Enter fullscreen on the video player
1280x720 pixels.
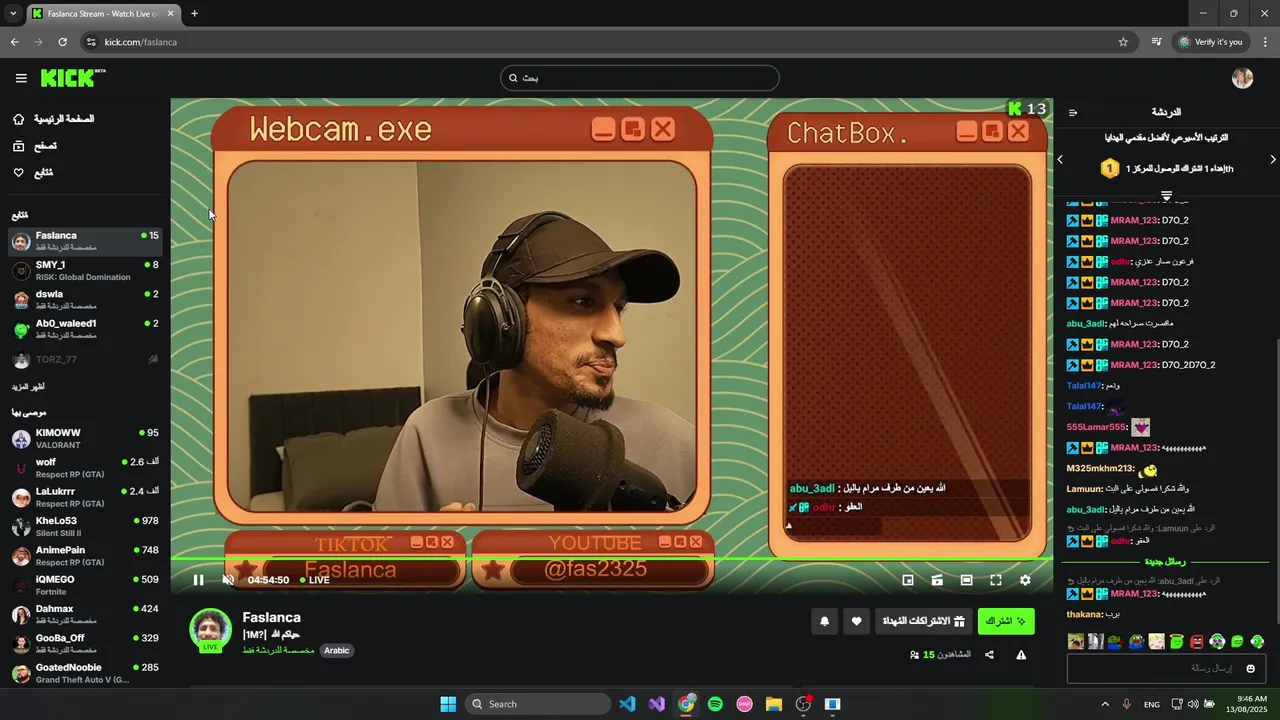996,580
